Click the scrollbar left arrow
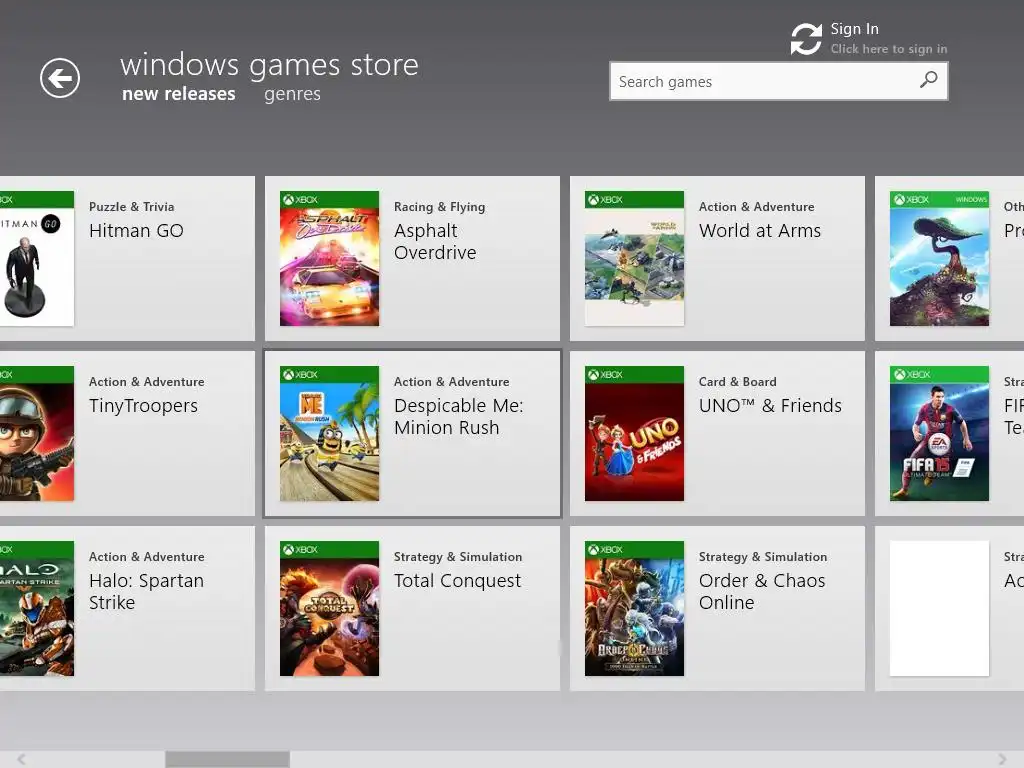This screenshot has width=1024, height=768. 22,759
